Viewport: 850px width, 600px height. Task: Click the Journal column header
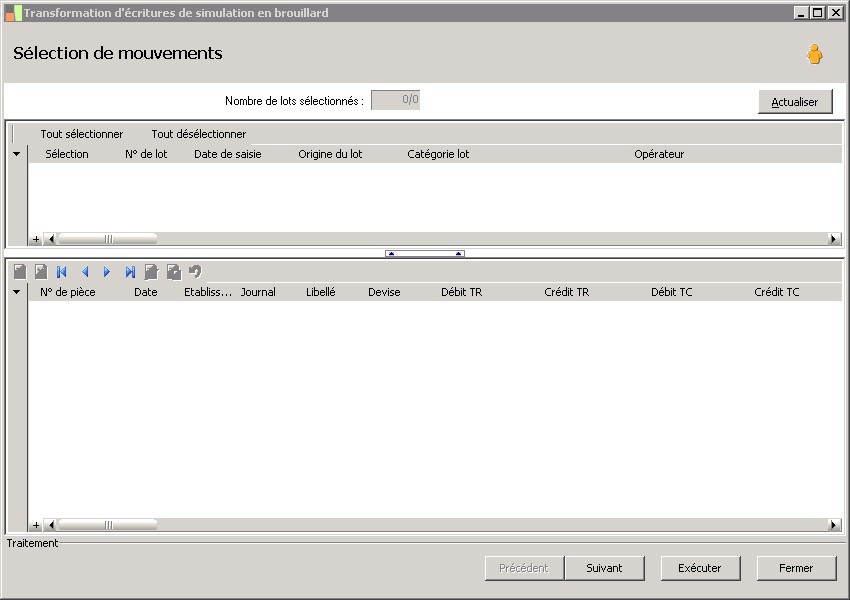(x=258, y=292)
